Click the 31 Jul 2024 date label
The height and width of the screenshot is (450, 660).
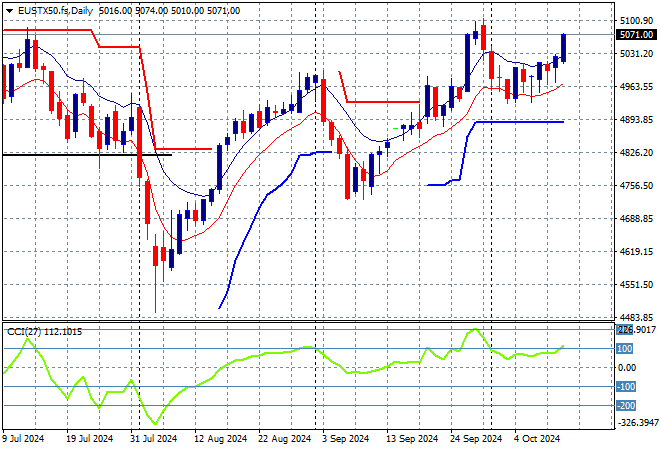[153, 438]
